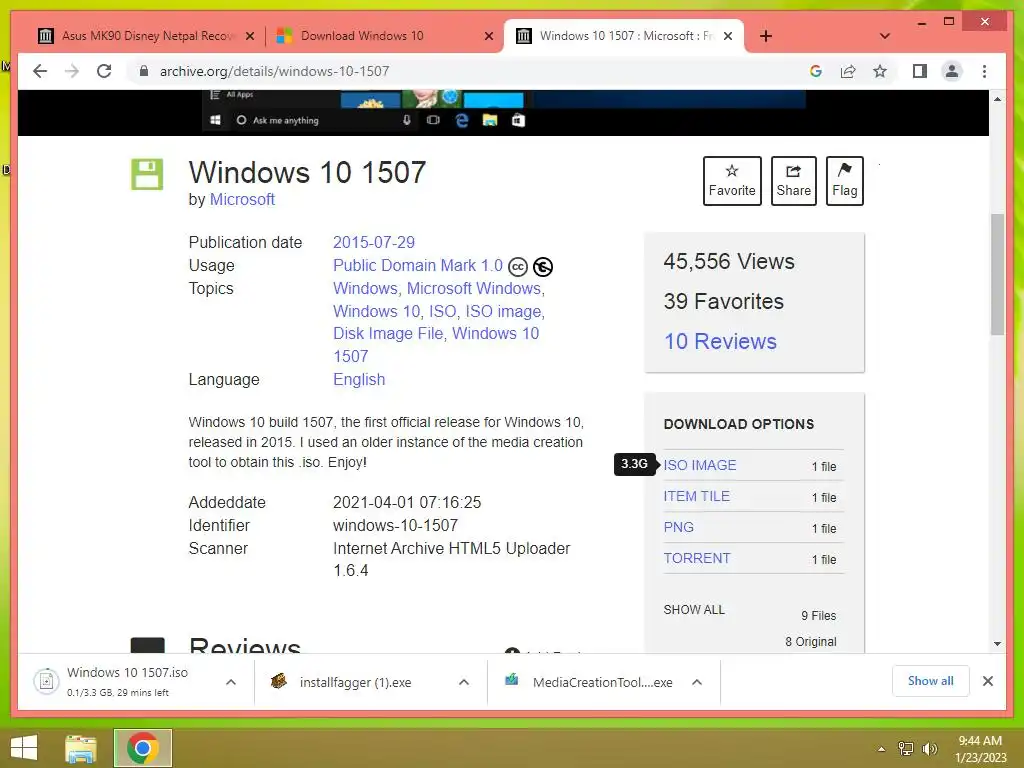
Task: Click the scrollbar up arrow
Action: [997, 99]
